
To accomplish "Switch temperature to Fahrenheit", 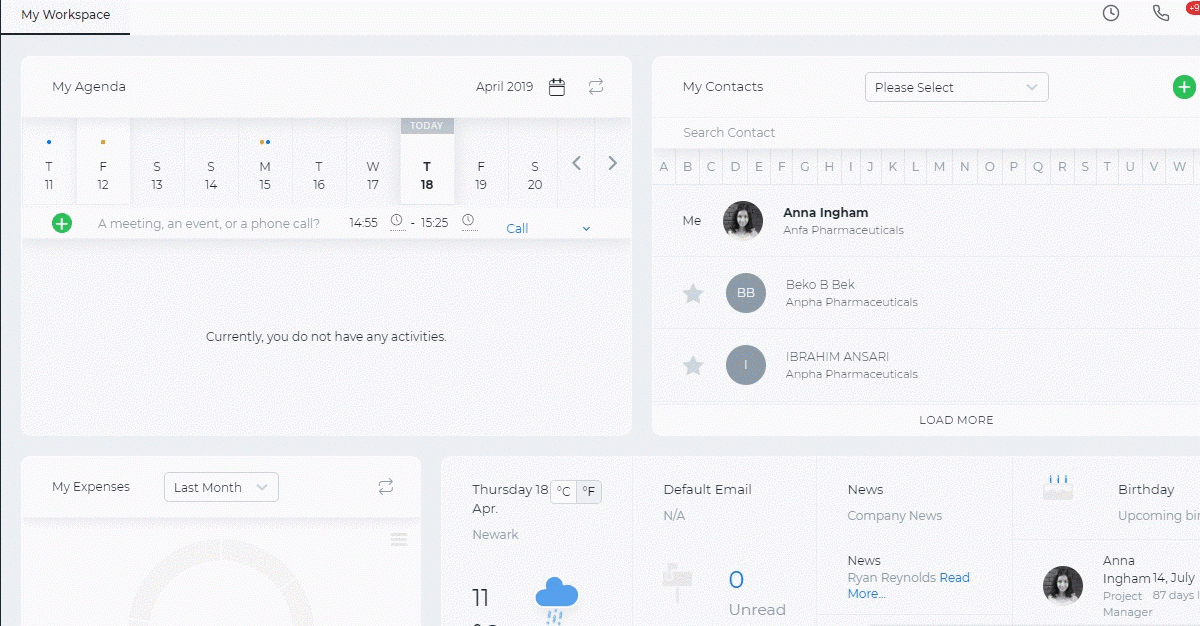I will click(x=589, y=492).
